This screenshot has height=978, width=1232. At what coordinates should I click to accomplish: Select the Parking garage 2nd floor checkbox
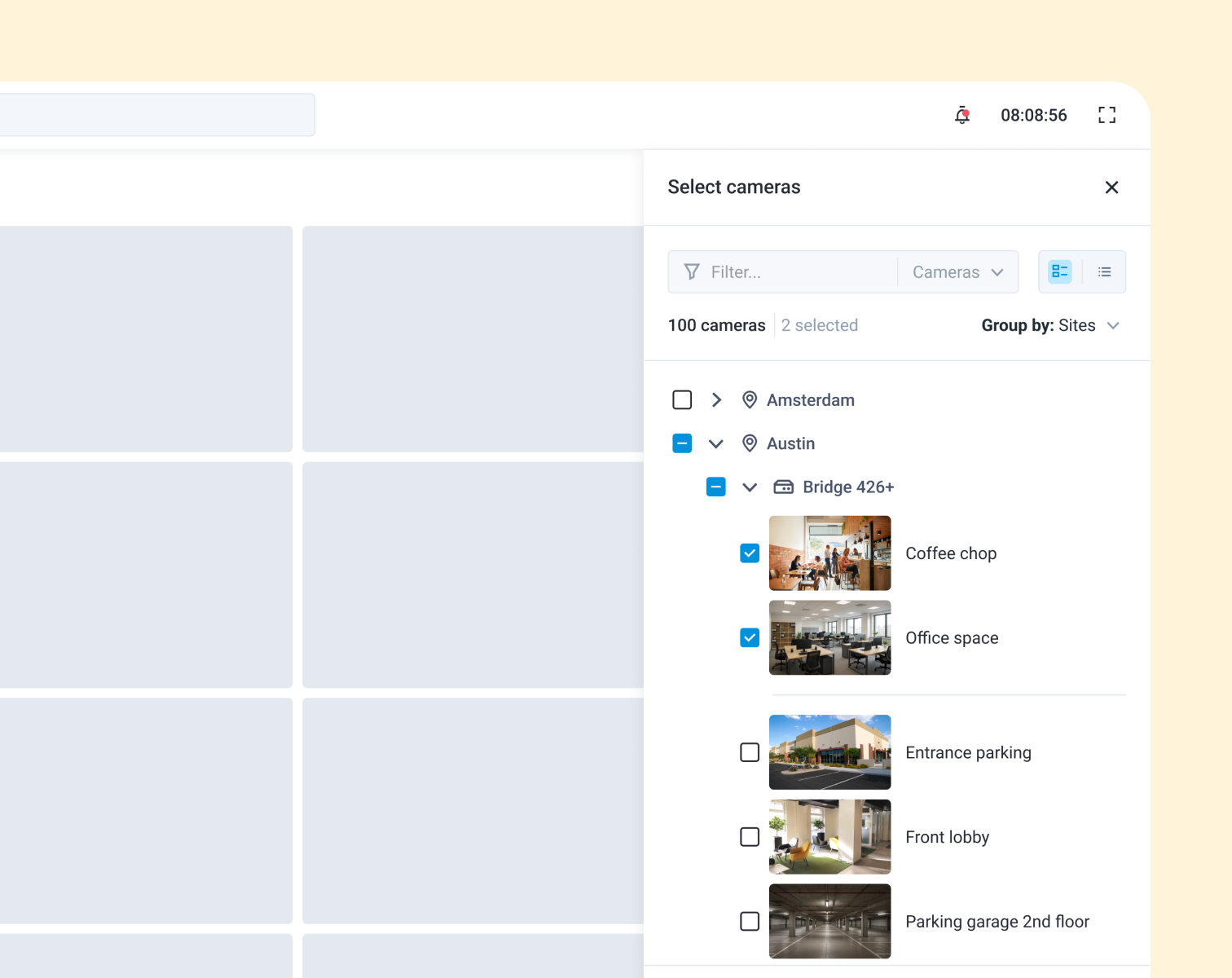click(750, 921)
